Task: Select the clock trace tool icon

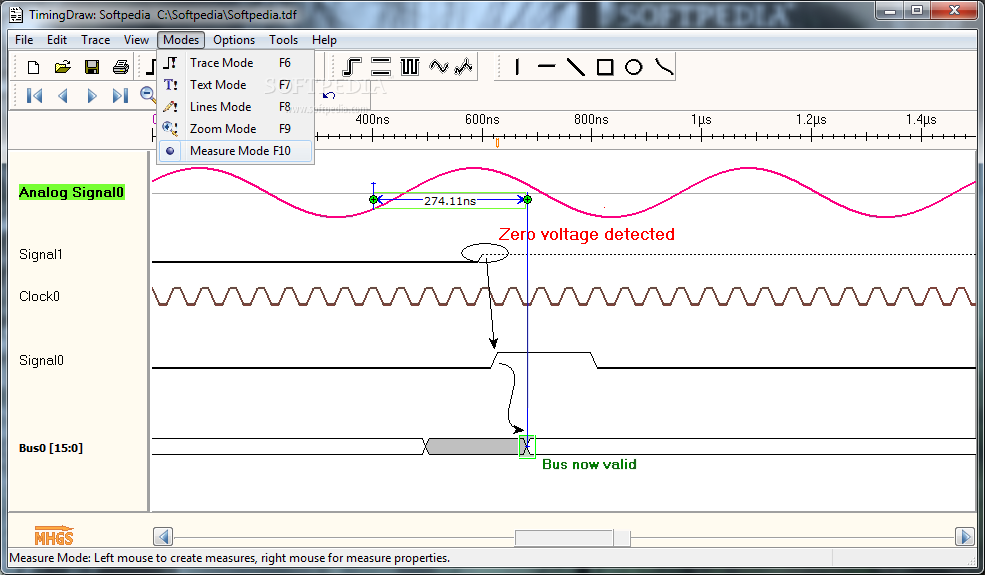Action: [x=410, y=67]
